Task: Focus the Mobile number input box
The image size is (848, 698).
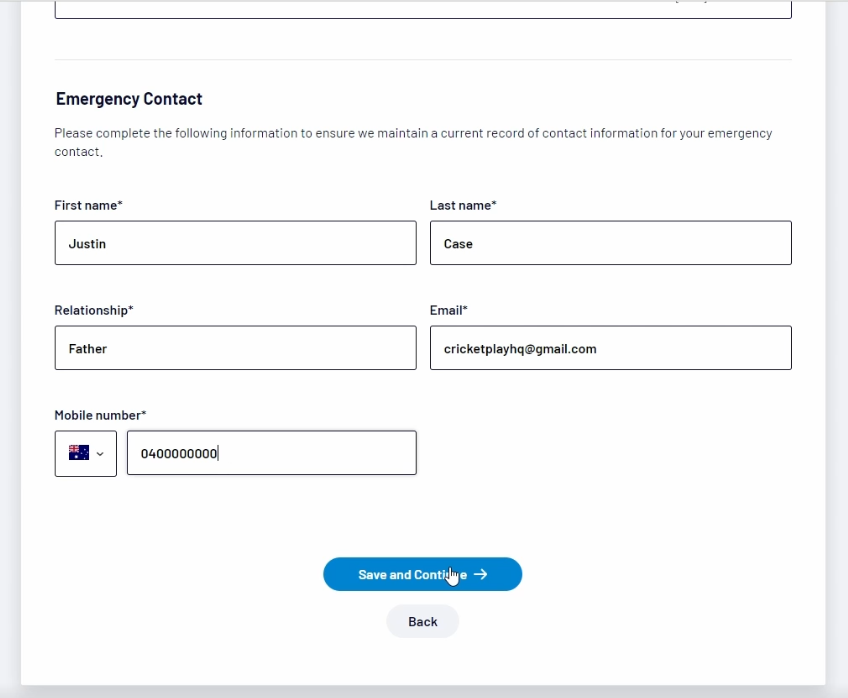Action: pyautogui.click(x=271, y=453)
